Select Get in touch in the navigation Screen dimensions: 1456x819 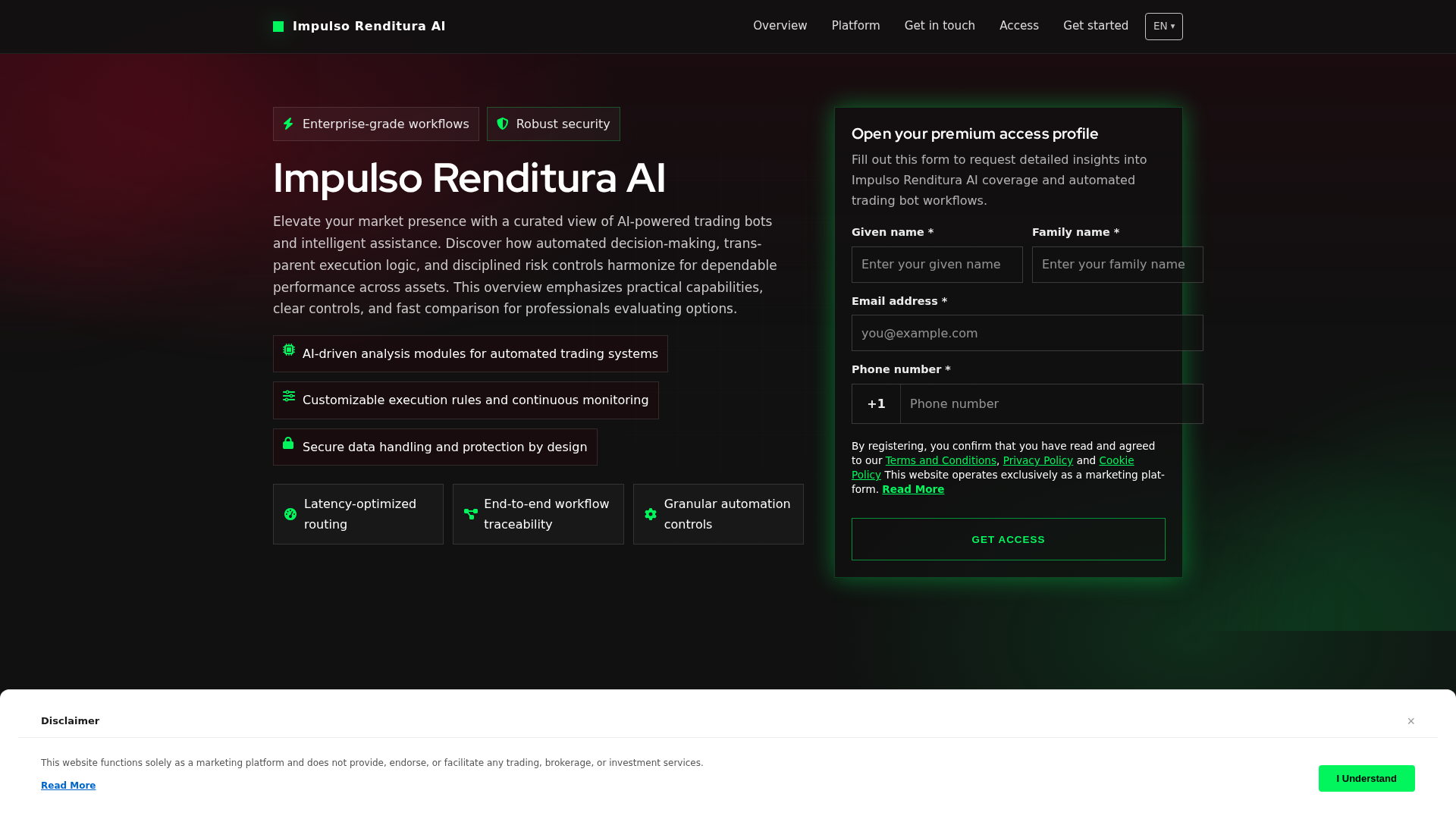pyautogui.click(x=940, y=26)
